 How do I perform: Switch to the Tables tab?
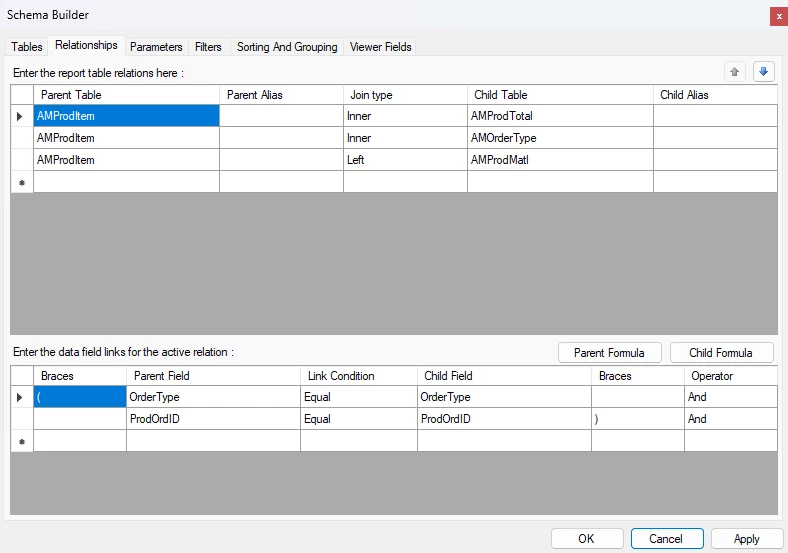click(27, 47)
